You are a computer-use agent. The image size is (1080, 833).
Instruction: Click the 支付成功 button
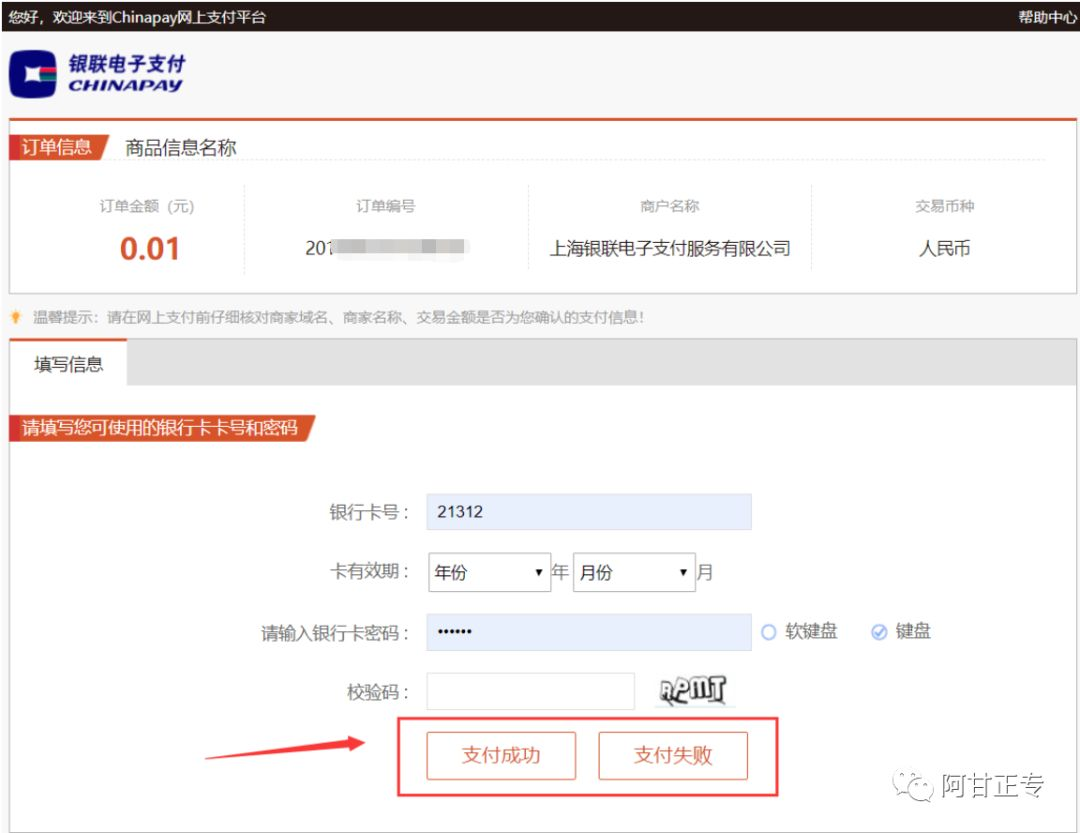[x=501, y=755]
